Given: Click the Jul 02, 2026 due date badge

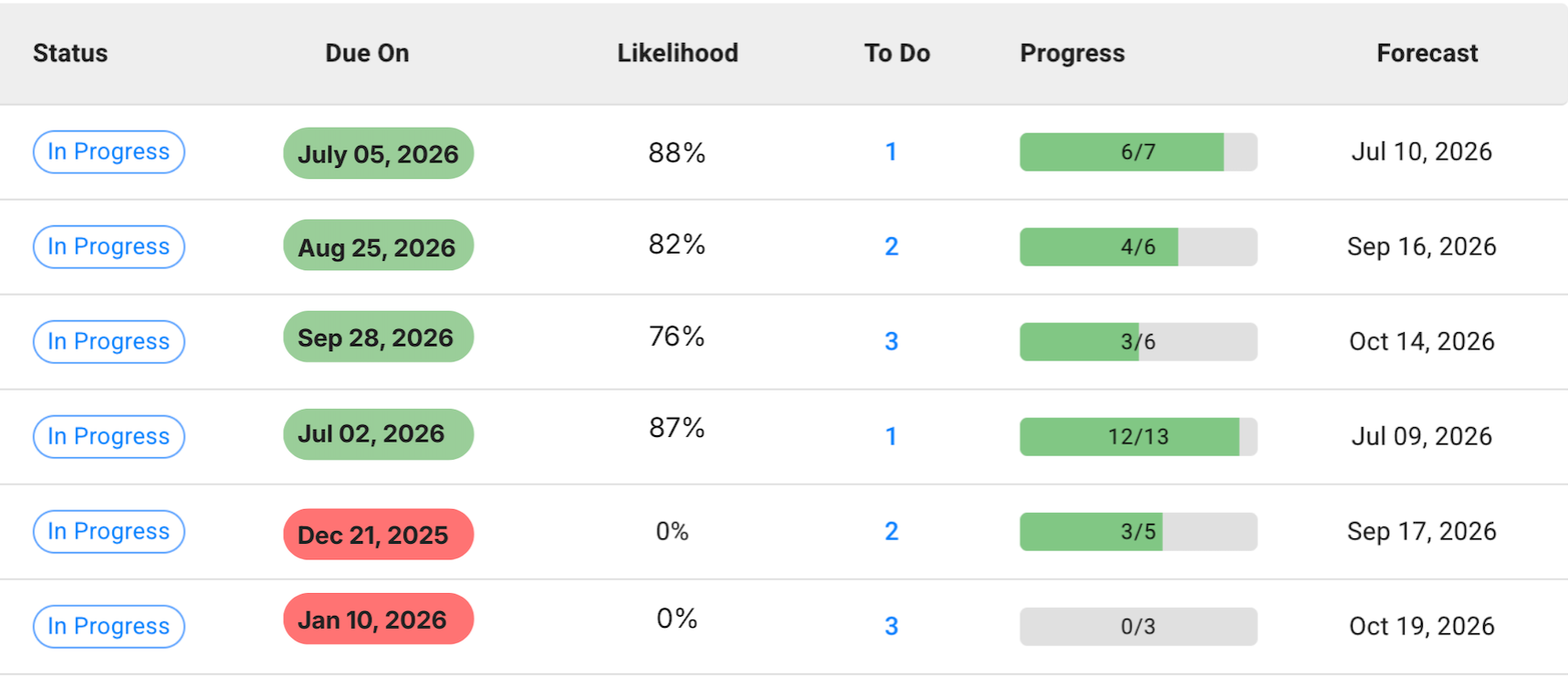Looking at the screenshot, I should tap(378, 434).
